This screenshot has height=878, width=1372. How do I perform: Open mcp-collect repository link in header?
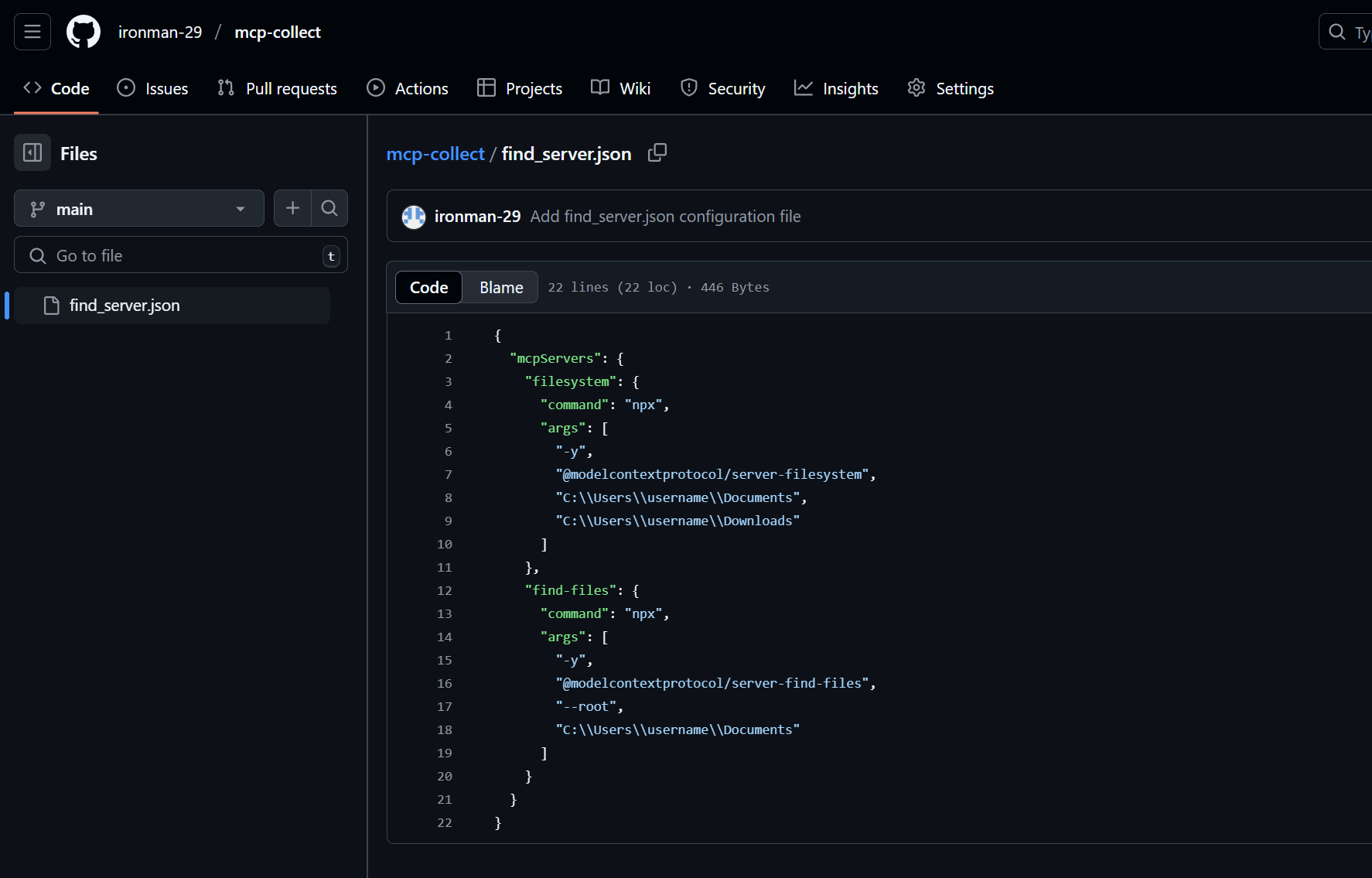point(278,32)
